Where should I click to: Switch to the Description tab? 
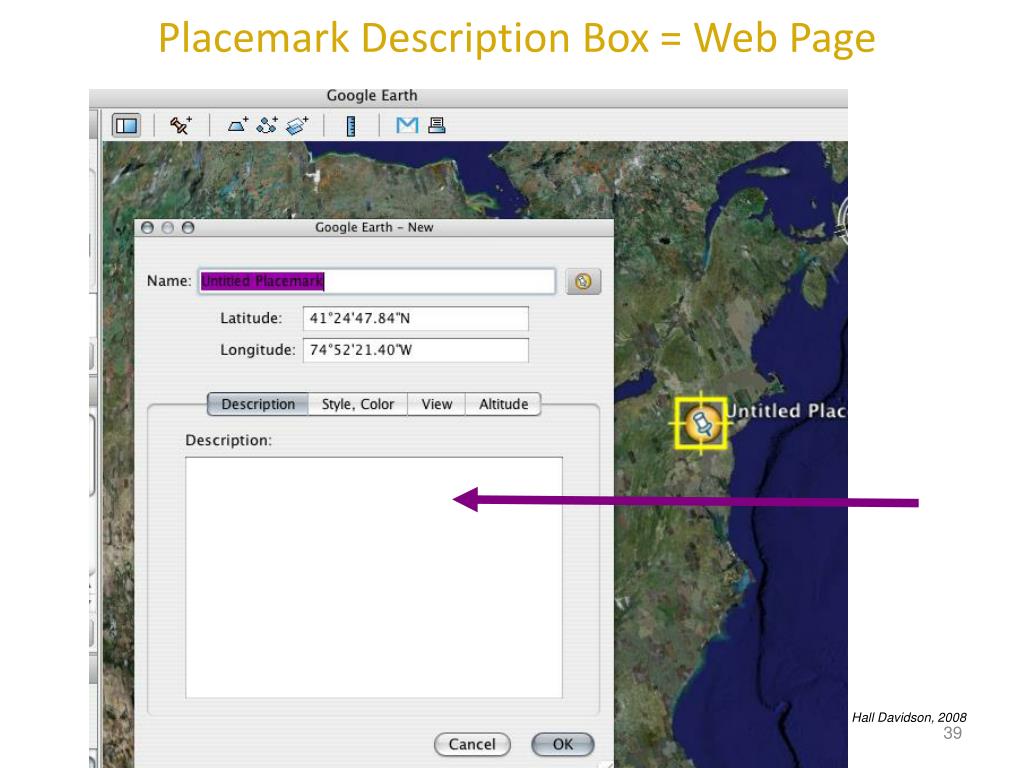[x=258, y=404]
